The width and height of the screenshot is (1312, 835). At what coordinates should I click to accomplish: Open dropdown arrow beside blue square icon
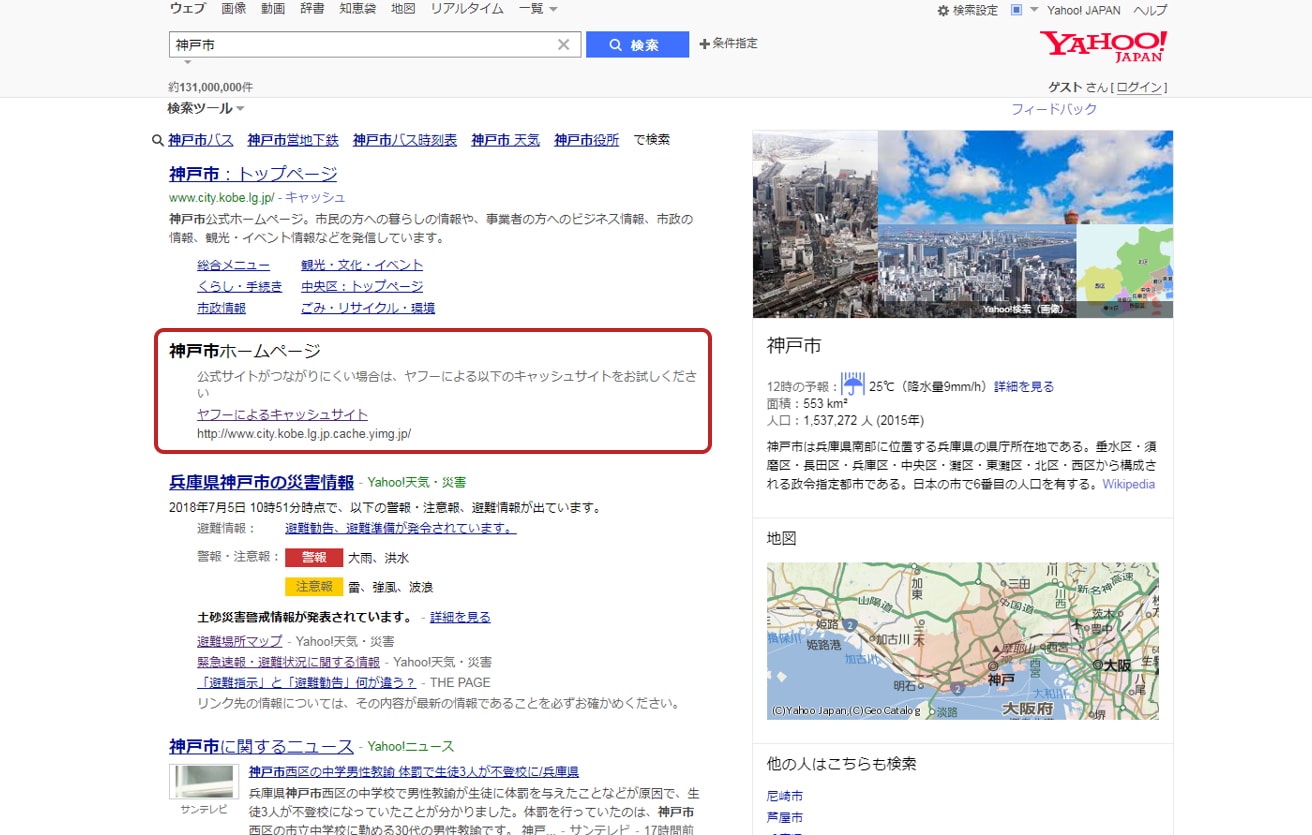coord(1034,10)
